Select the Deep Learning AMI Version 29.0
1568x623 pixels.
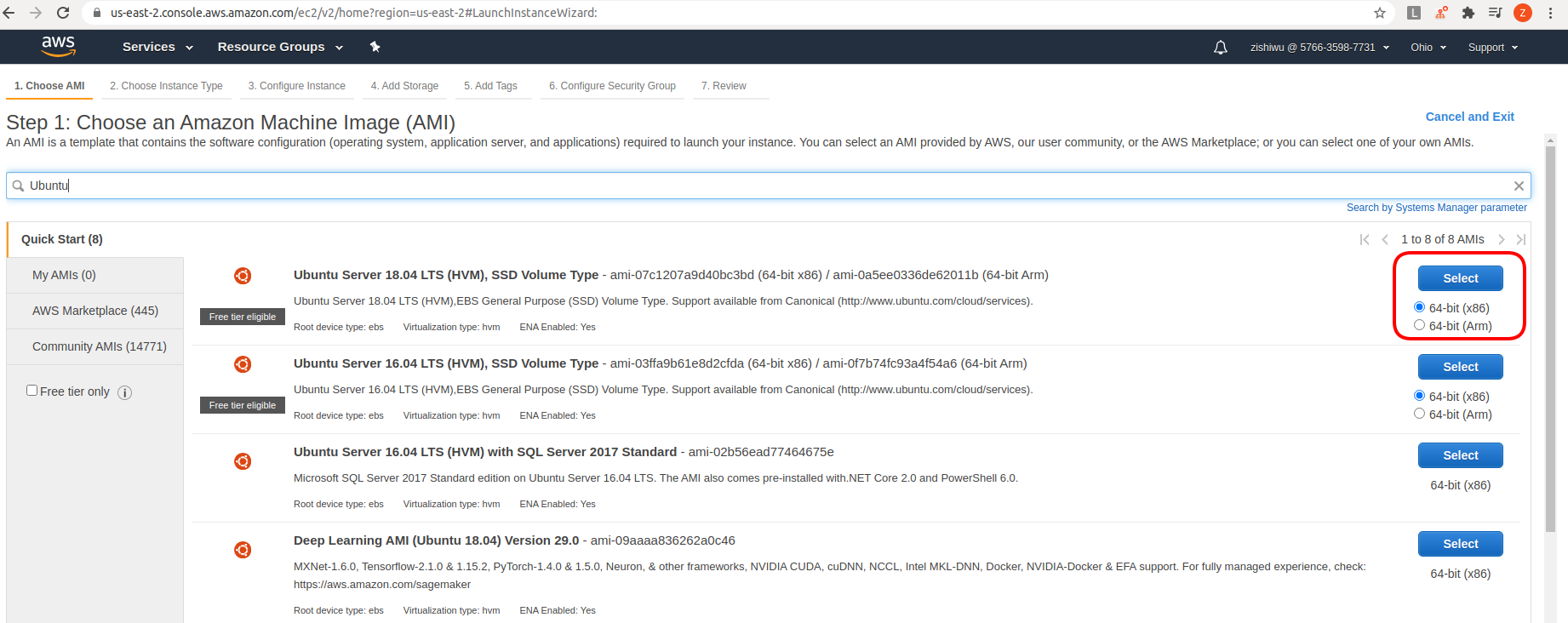(x=1461, y=544)
